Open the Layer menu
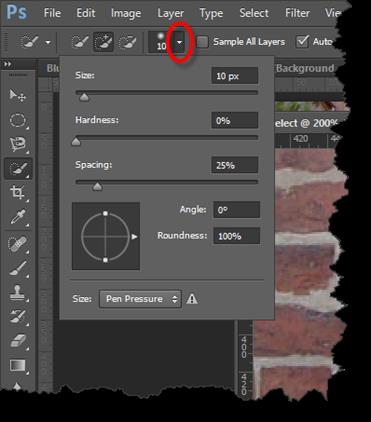371x422 pixels. click(170, 13)
